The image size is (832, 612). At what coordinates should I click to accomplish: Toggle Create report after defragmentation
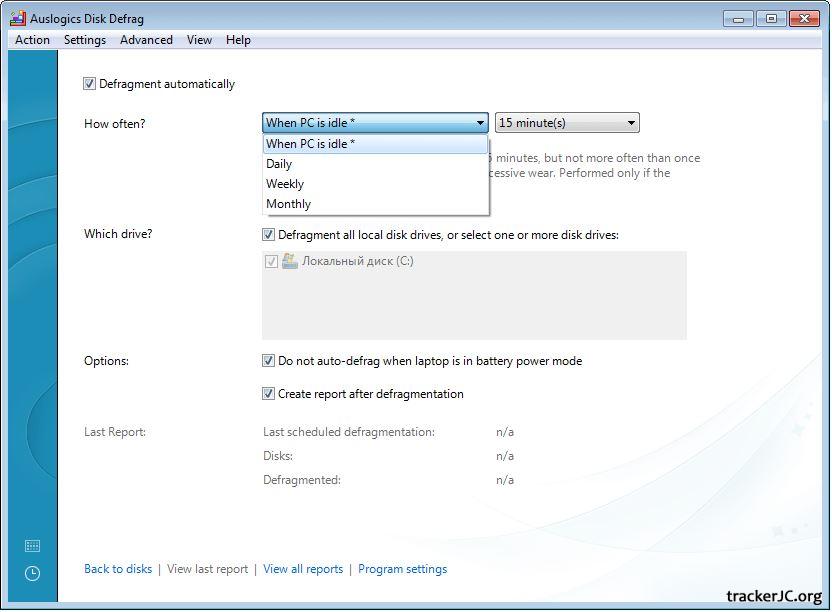(268, 394)
